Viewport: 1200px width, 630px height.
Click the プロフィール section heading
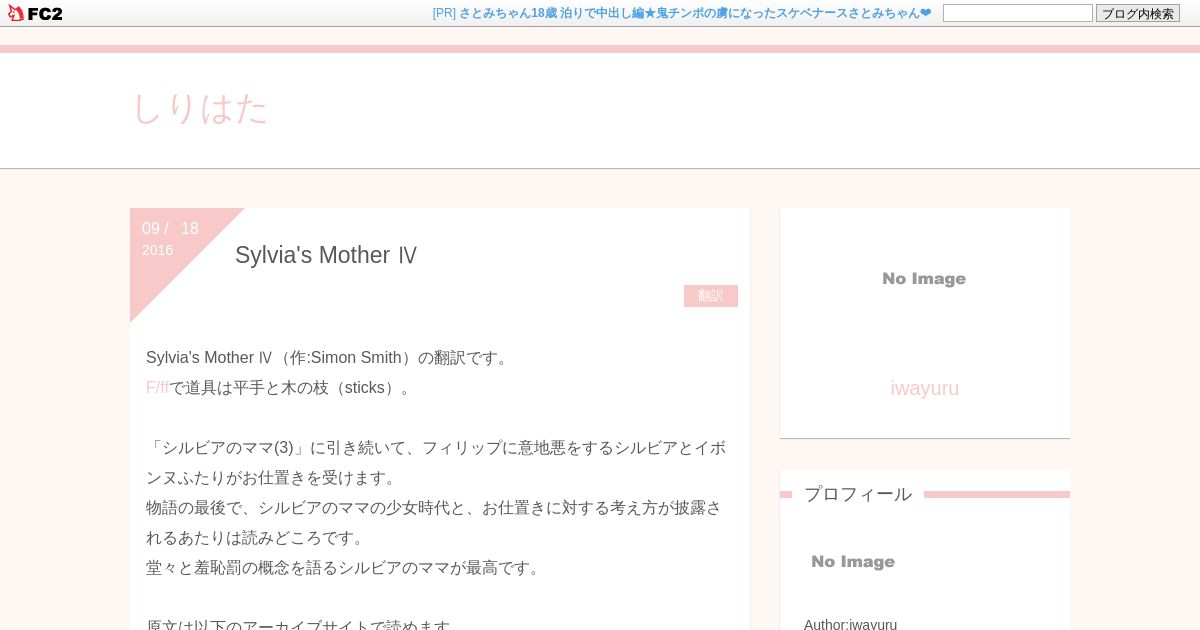pos(858,494)
